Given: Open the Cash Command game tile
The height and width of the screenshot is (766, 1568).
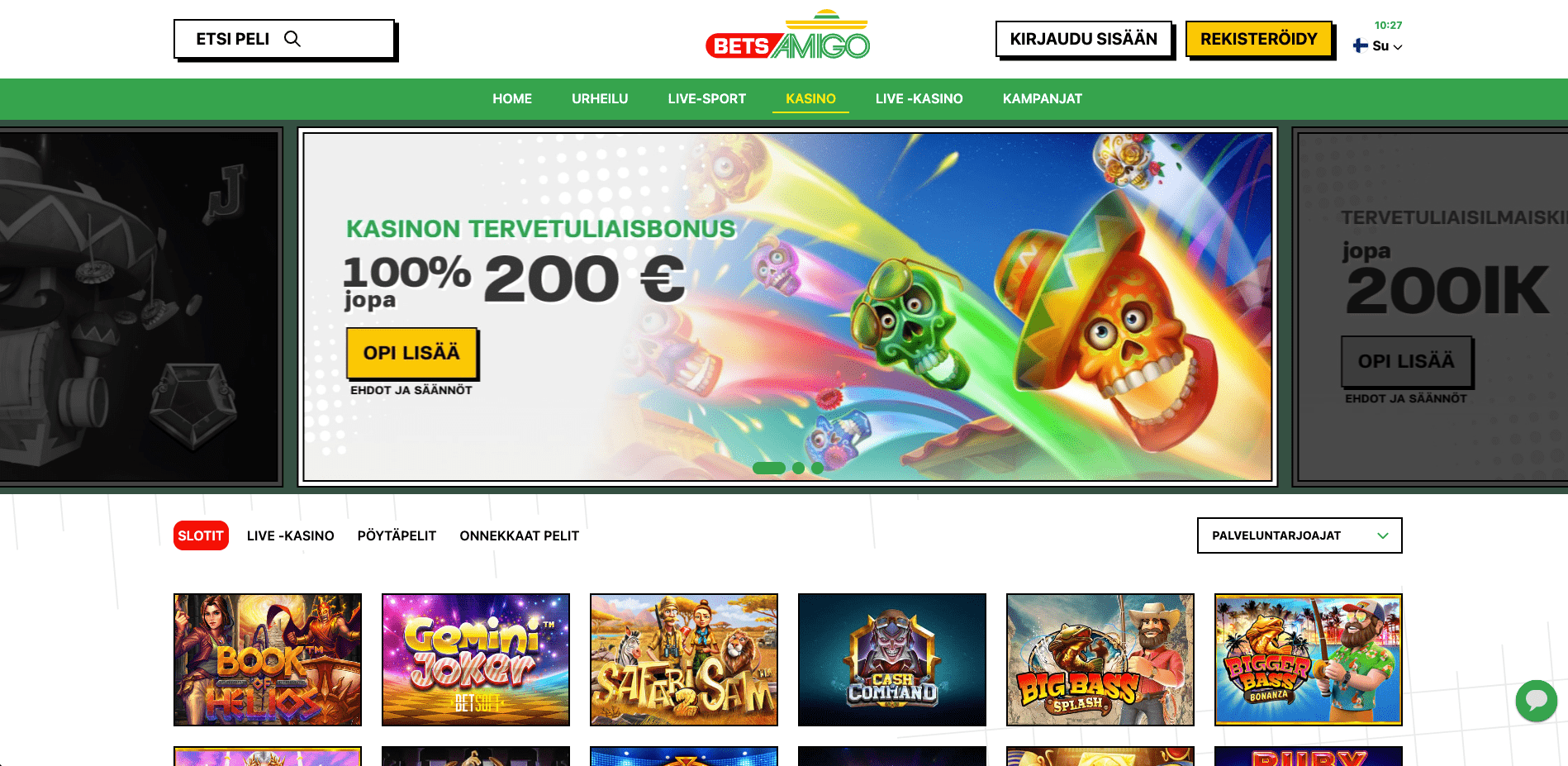Looking at the screenshot, I should (892, 659).
